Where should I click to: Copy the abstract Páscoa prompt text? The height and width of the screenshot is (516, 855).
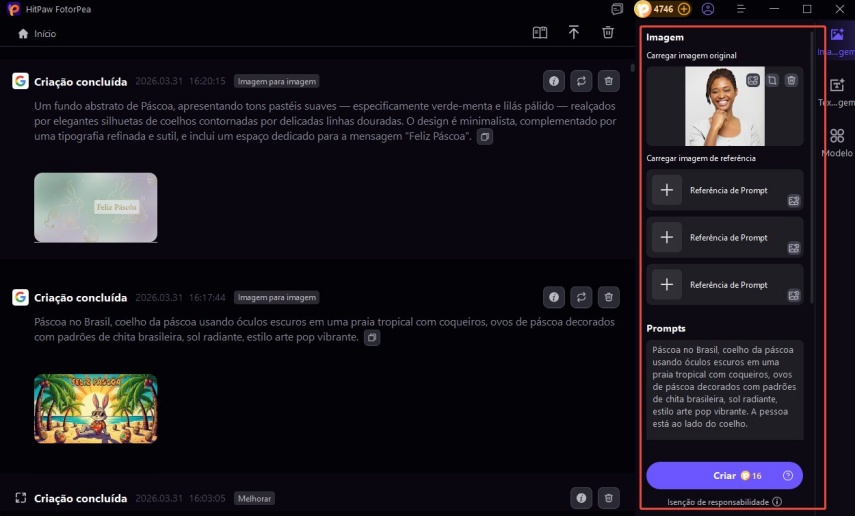(485, 136)
